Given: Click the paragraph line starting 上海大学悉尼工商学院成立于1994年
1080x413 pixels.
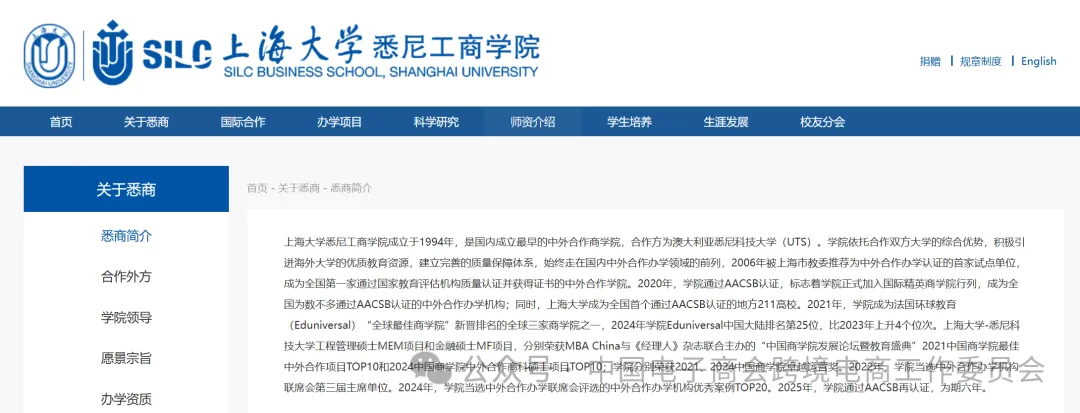Looking at the screenshot, I should click(655, 243).
